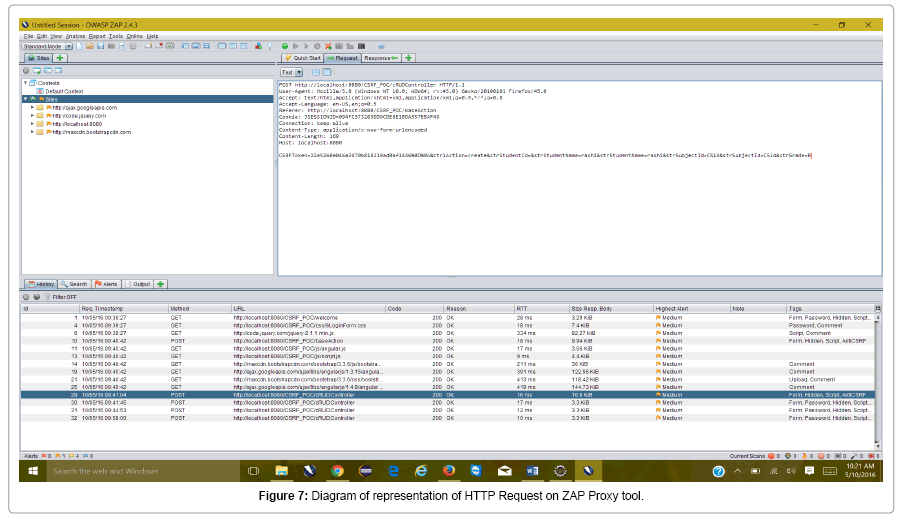Click the green plus beside Output tab
This screenshot has width=906, height=521.
pos(161,284)
